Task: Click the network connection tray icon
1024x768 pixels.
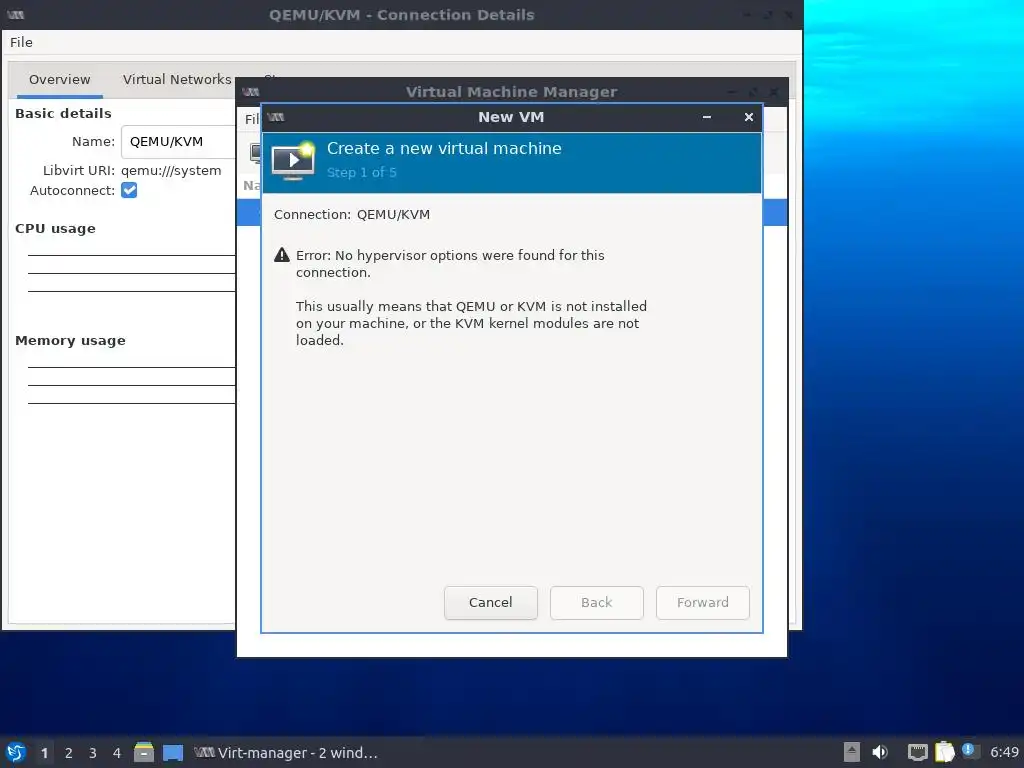Action: pos(918,752)
